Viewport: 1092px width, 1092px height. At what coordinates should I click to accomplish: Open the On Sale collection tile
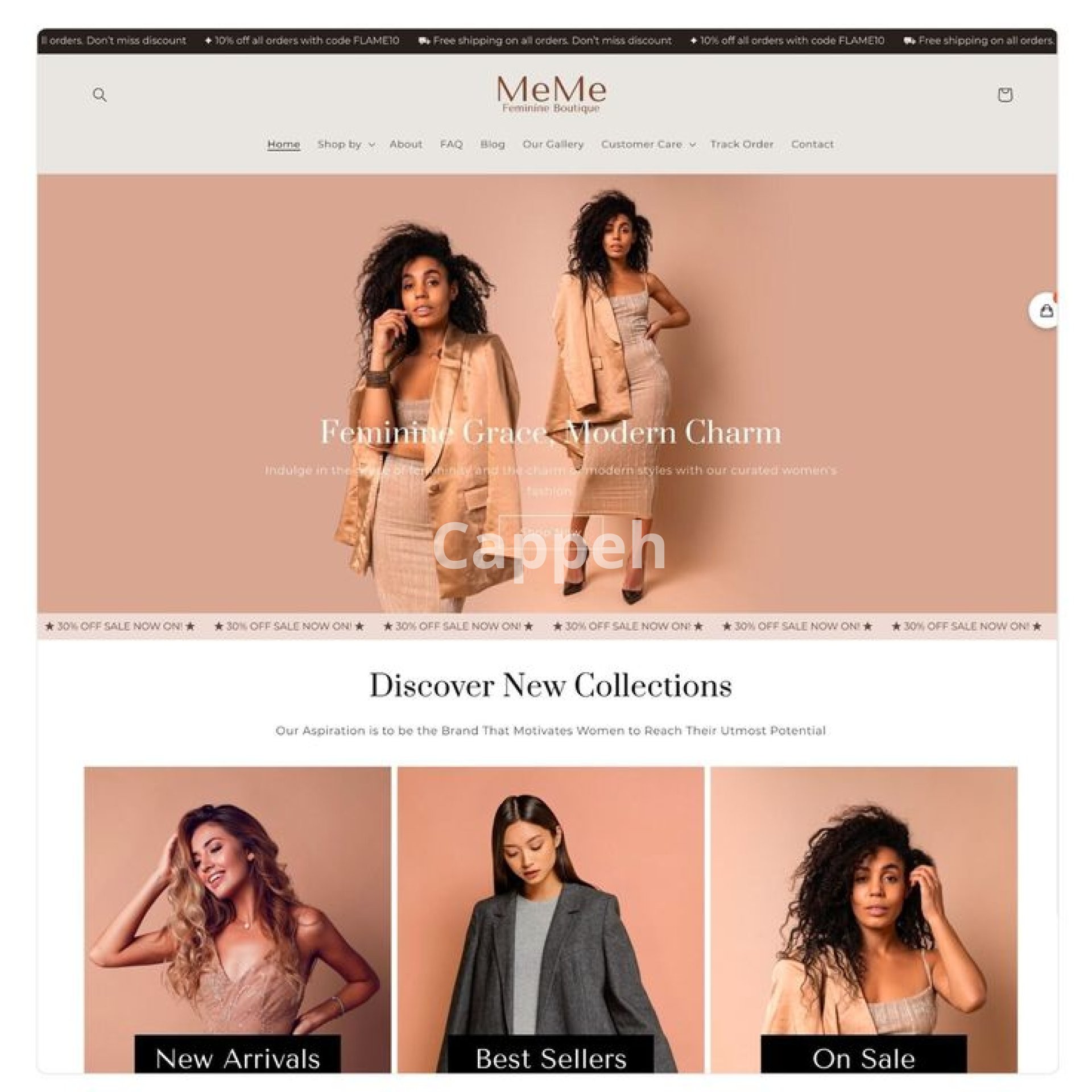[864, 919]
